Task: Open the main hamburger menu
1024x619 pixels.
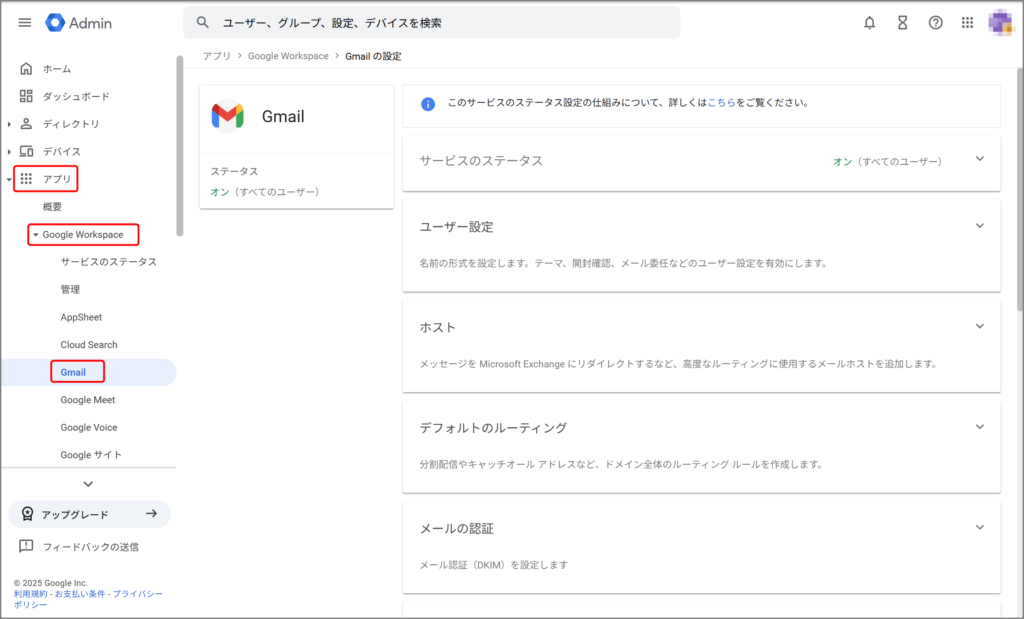Action: pos(25,23)
